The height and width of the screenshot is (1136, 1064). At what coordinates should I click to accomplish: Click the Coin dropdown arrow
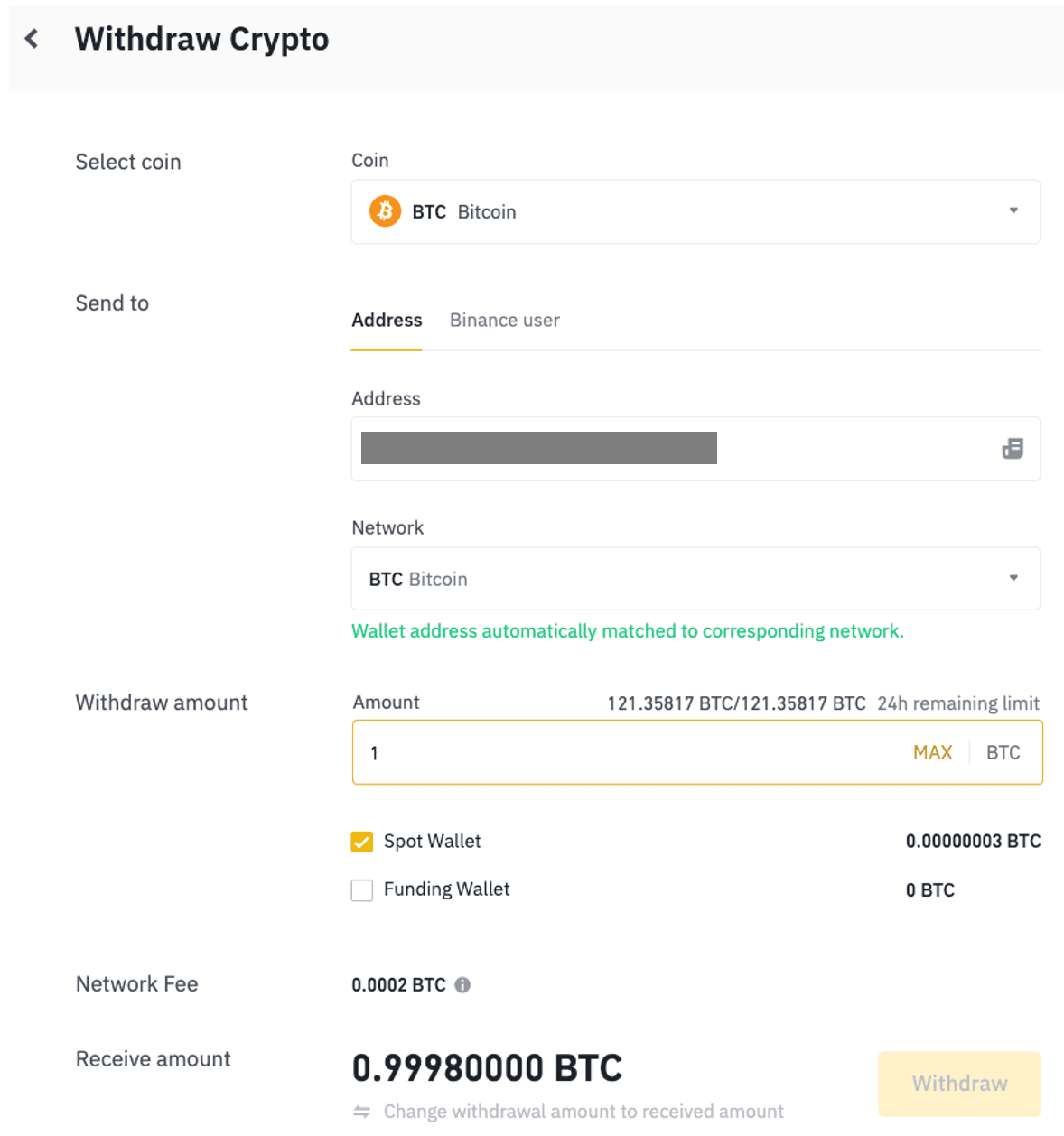pyautogui.click(x=1013, y=210)
